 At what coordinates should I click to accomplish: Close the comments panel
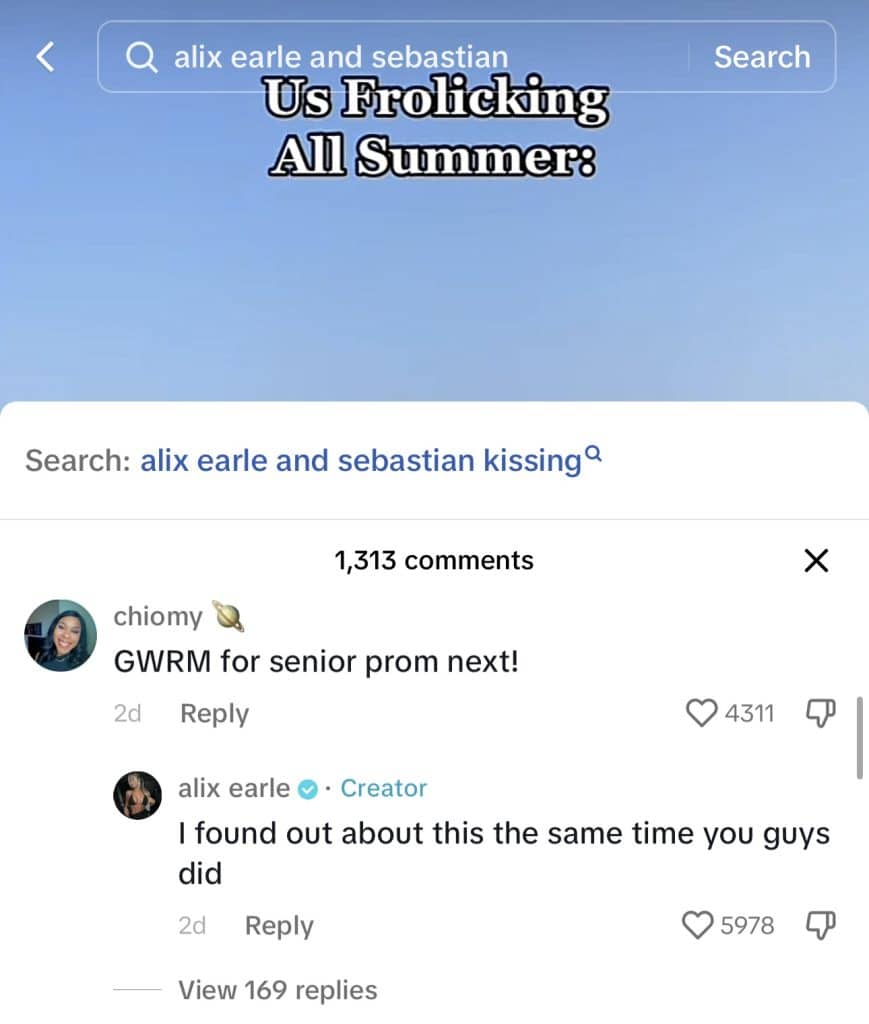(x=816, y=560)
